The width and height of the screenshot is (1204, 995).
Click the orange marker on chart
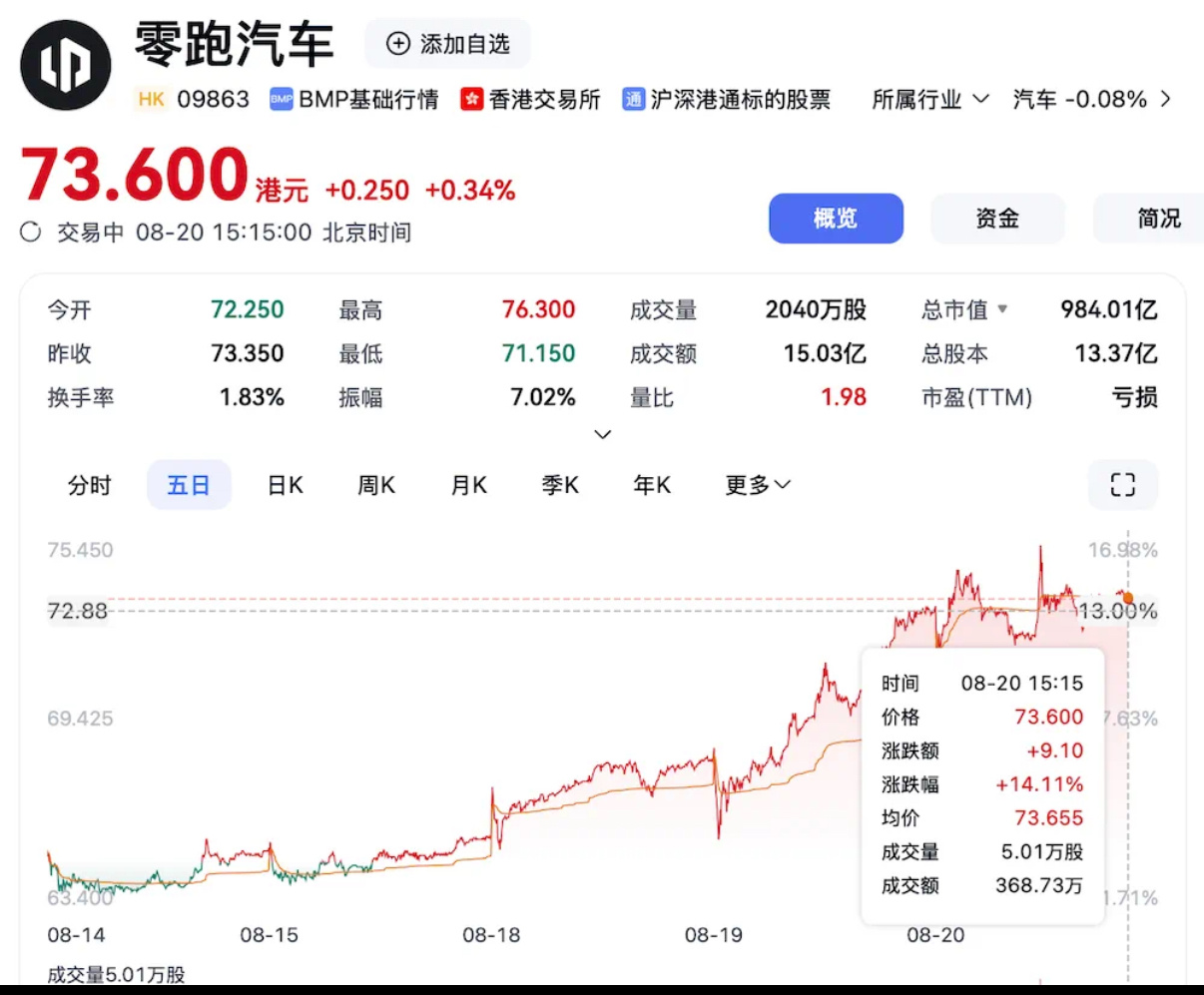1128,599
